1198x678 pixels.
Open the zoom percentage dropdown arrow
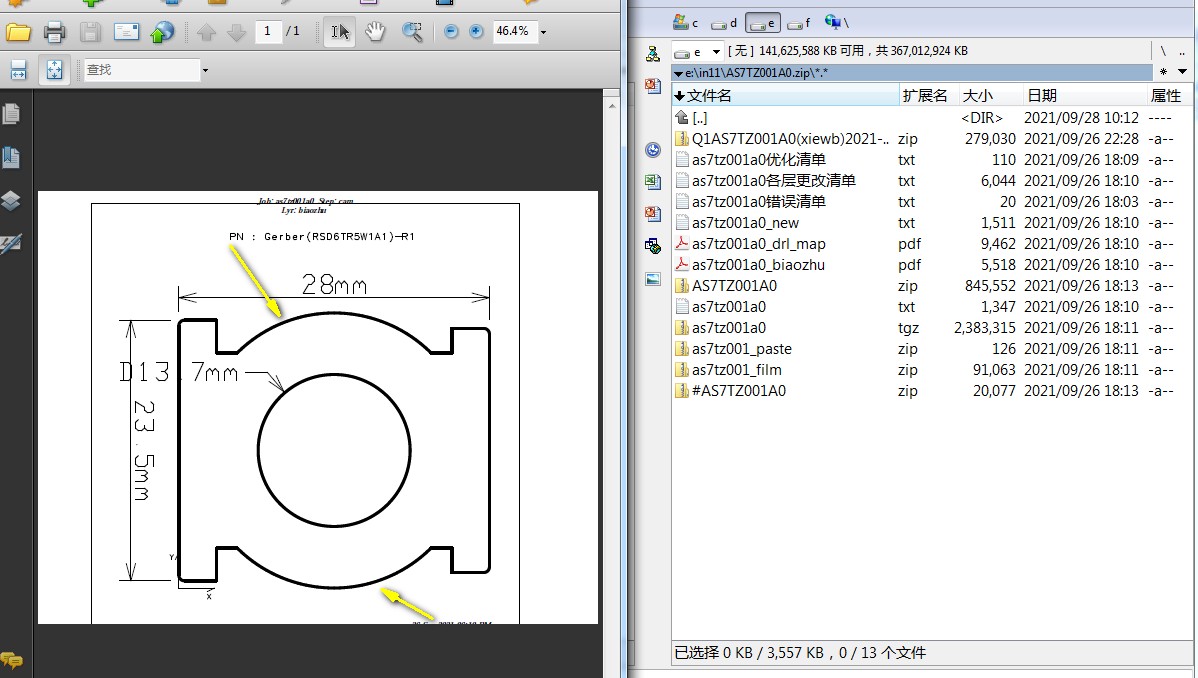click(543, 32)
